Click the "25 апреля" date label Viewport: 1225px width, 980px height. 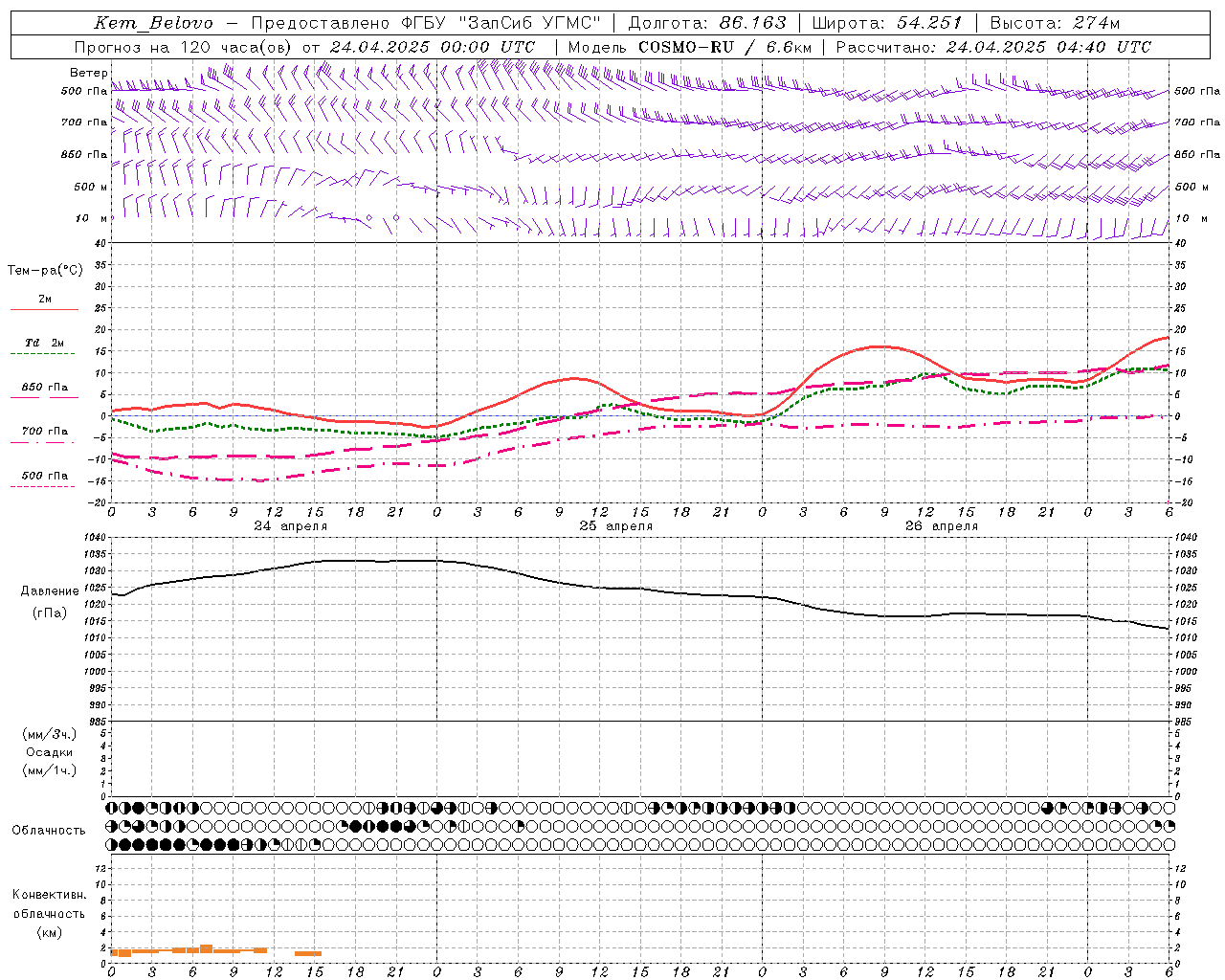pos(615,526)
